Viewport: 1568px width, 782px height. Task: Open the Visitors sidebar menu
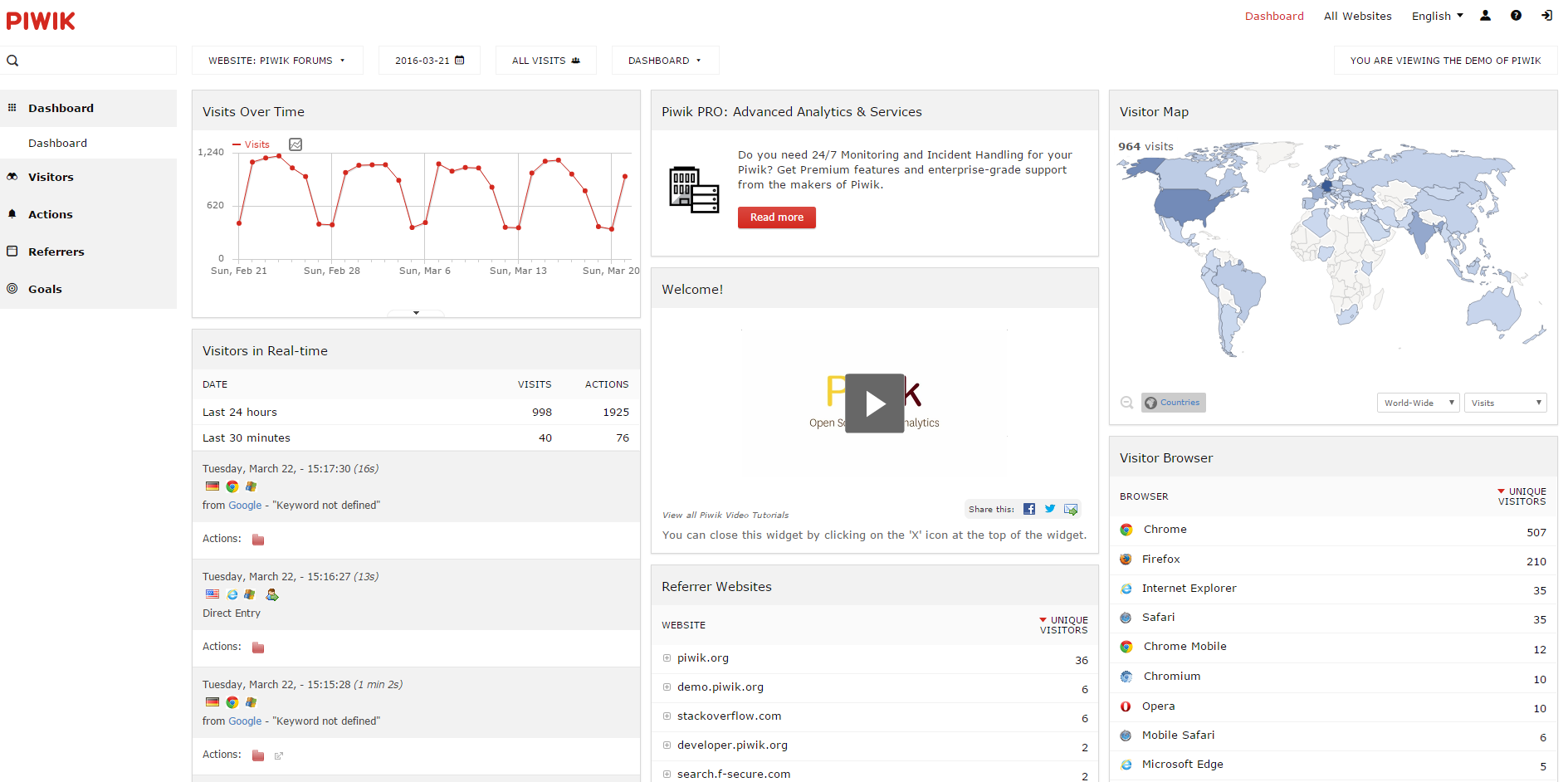pos(88,177)
